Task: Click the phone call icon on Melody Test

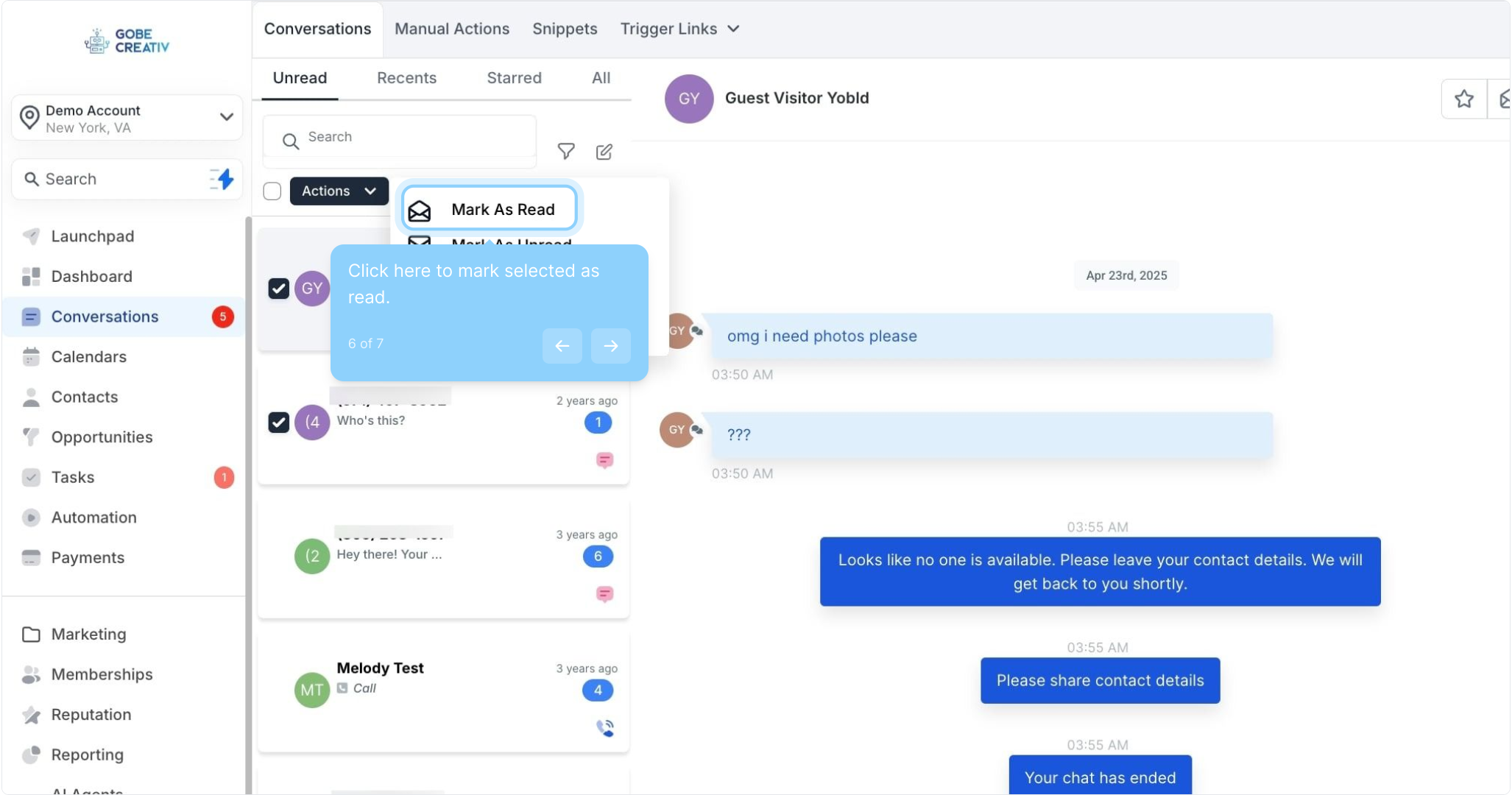Action: tap(604, 728)
